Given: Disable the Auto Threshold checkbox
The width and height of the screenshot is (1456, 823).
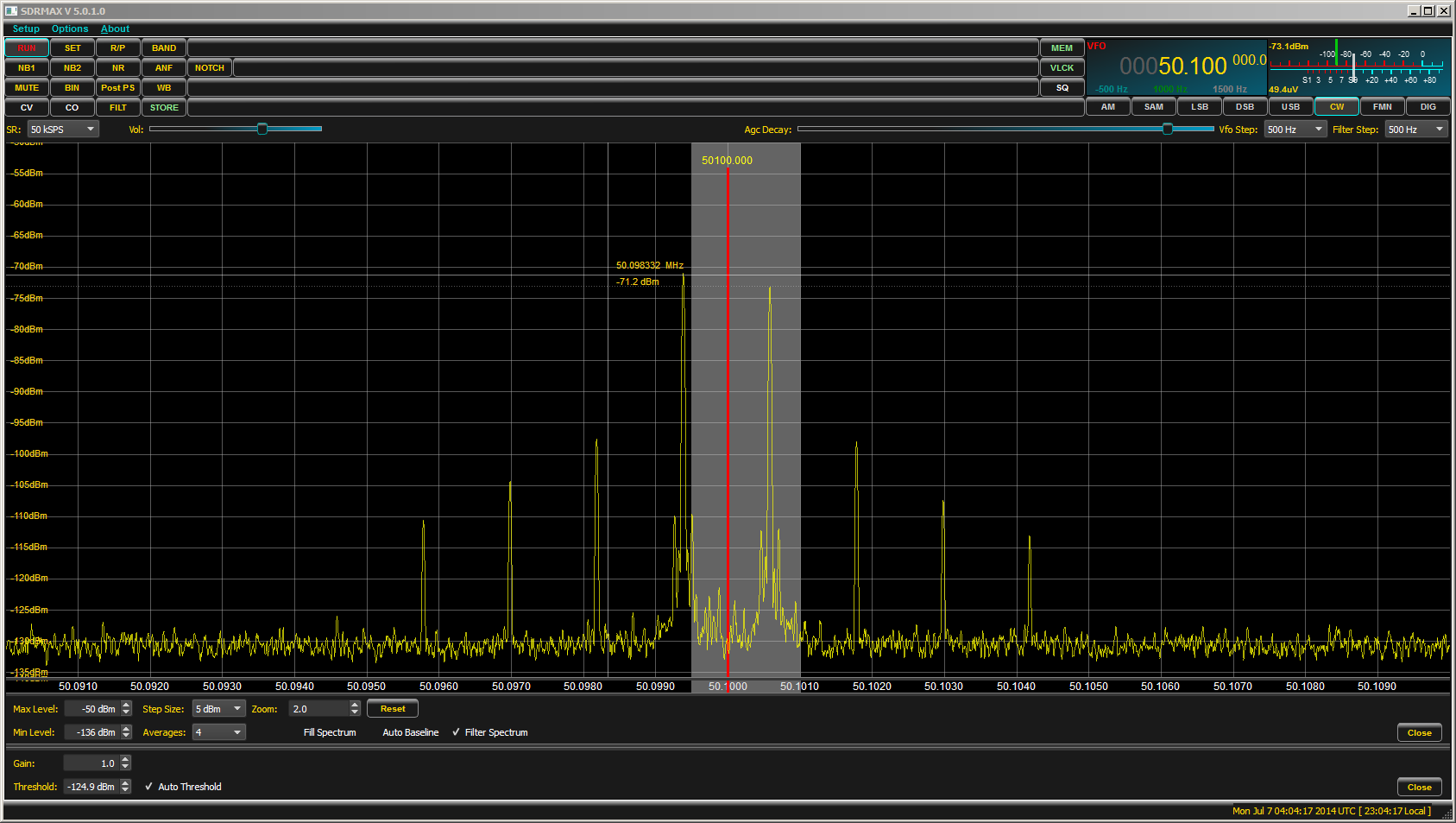Looking at the screenshot, I should 149,787.
